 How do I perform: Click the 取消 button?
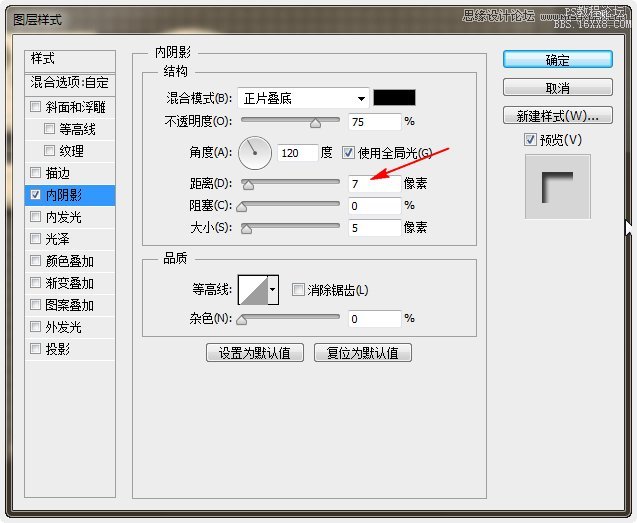pos(557,87)
